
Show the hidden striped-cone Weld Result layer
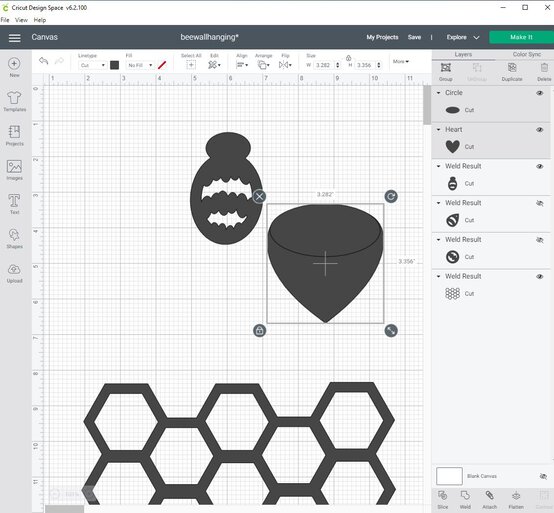(x=540, y=203)
